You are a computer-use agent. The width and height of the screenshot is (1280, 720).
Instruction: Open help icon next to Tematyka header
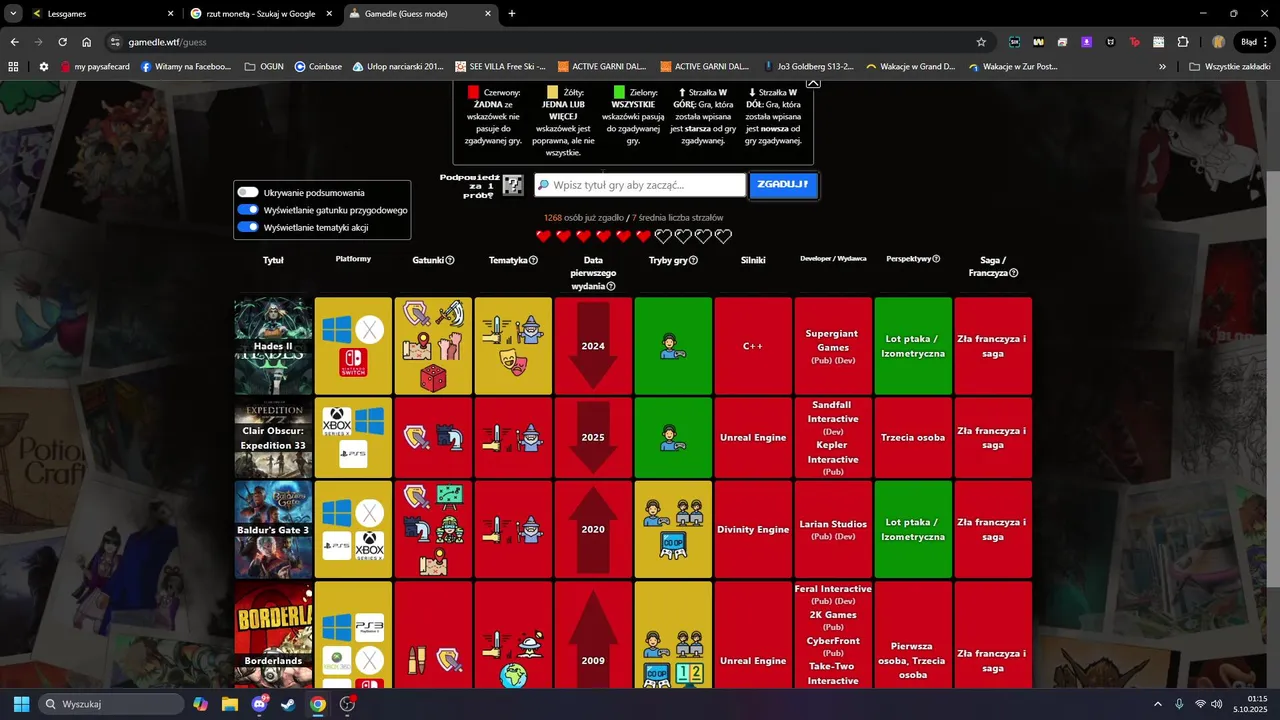point(533,260)
